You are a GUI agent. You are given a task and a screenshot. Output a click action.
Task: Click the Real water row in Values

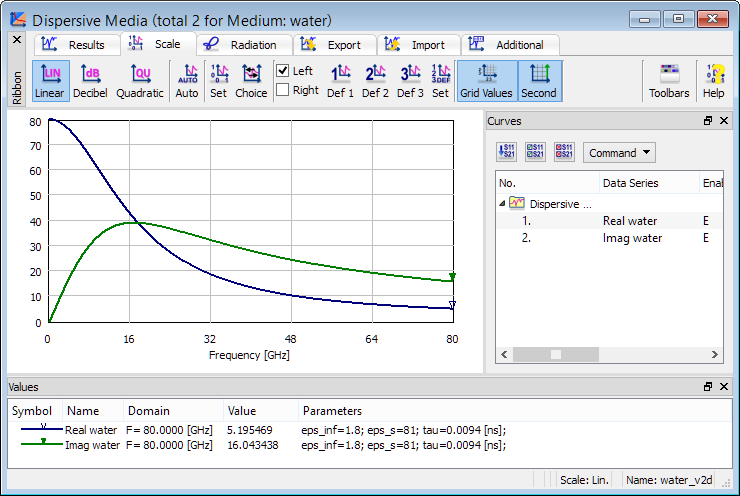point(370,430)
